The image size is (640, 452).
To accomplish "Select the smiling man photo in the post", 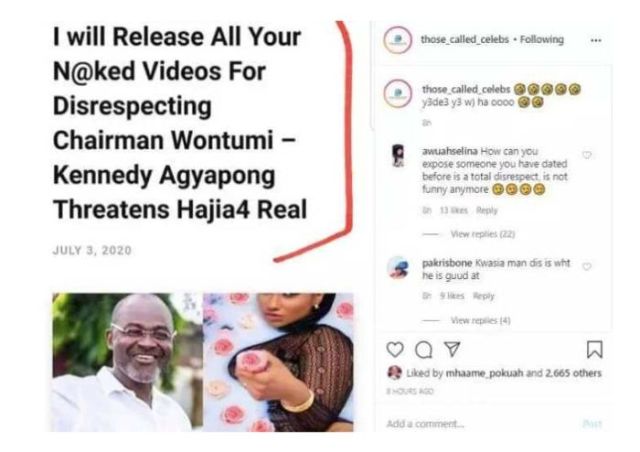I will (x=127, y=362).
